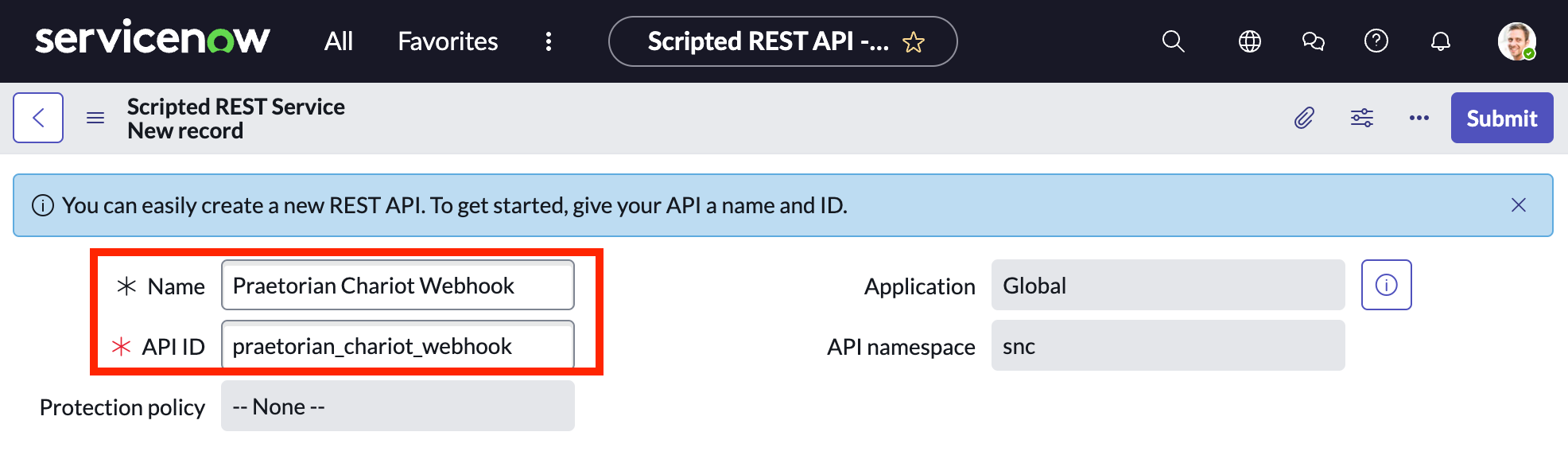The width and height of the screenshot is (1568, 463).
Task: Click the Application field showing Global
Action: [x=1168, y=285]
